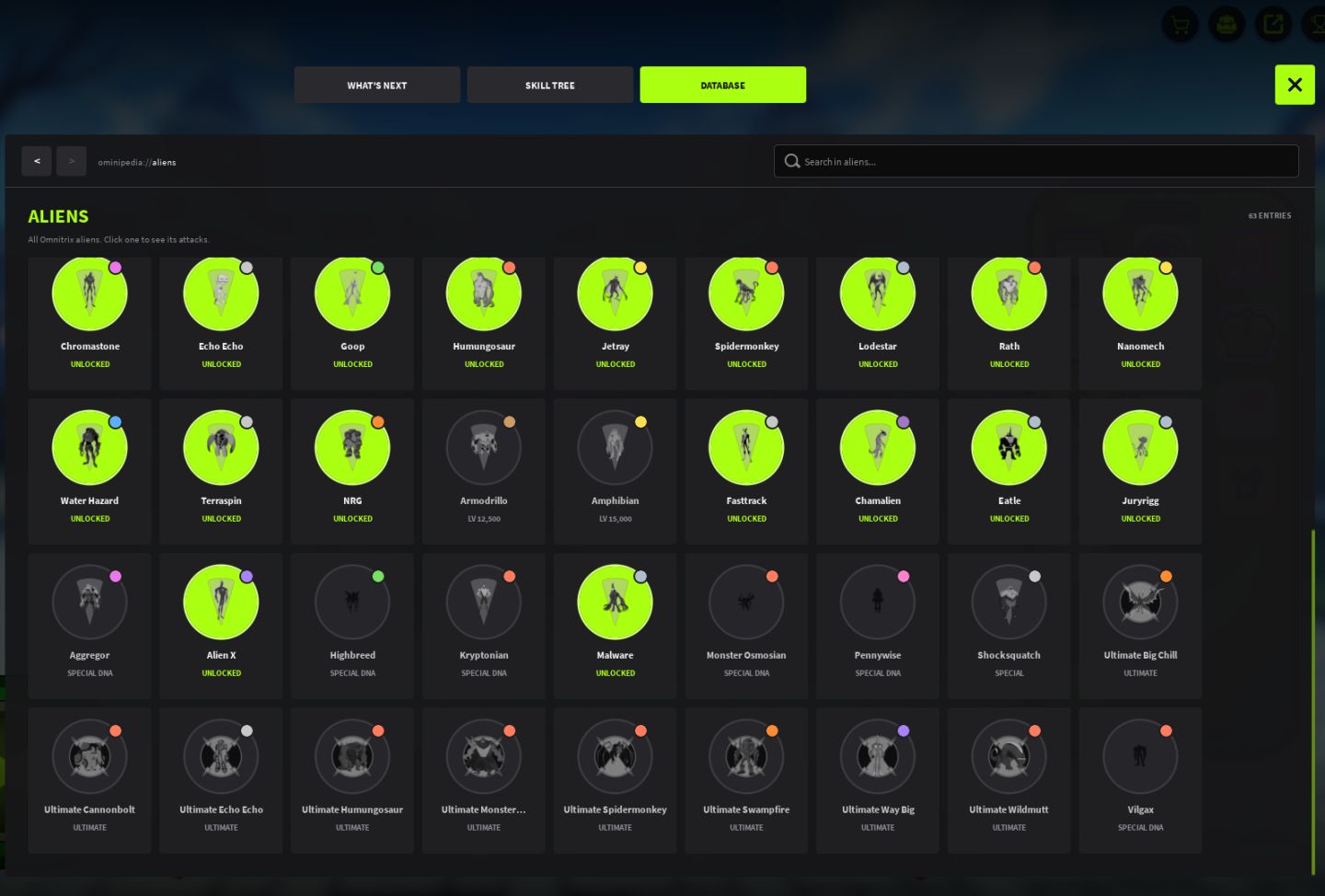Open the Shocksquatch special card
1325x896 pixels.
click(1009, 626)
